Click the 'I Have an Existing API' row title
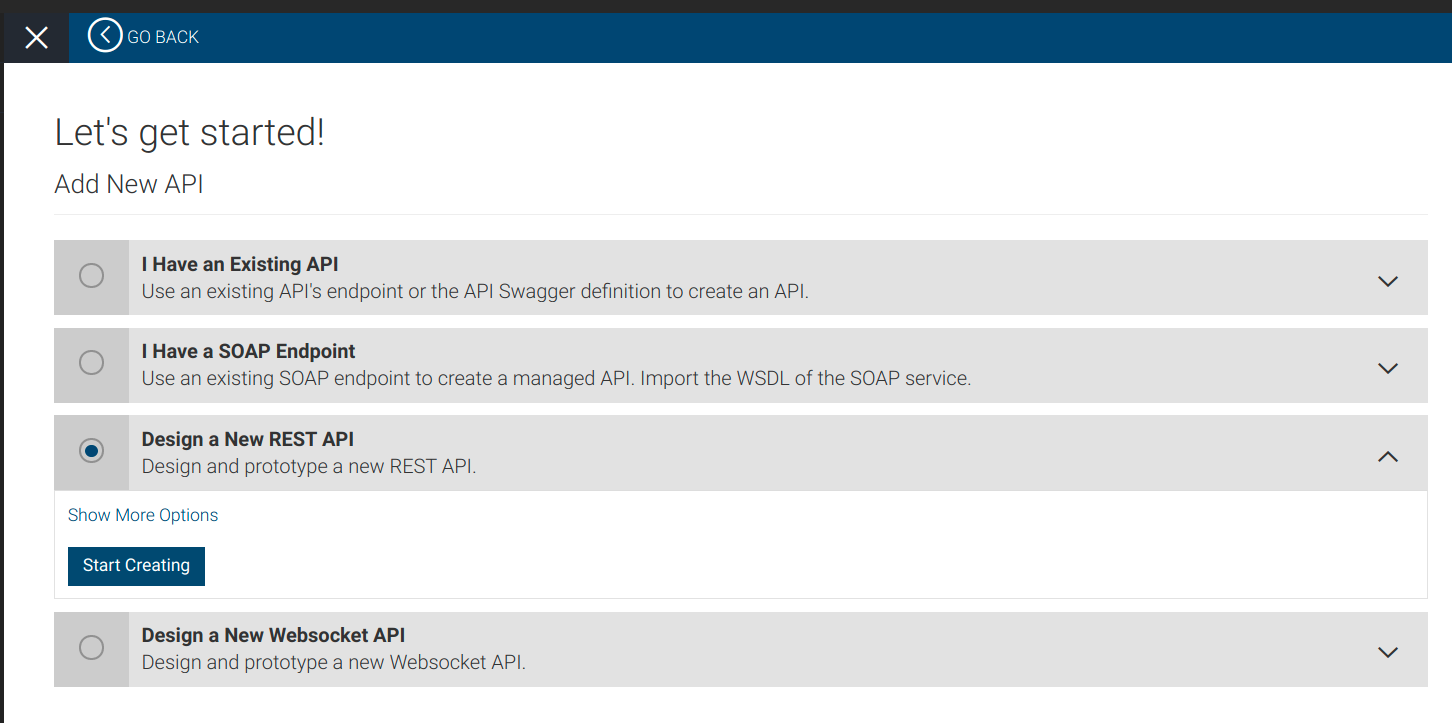Viewport: 1452px width, 723px height. [238, 263]
